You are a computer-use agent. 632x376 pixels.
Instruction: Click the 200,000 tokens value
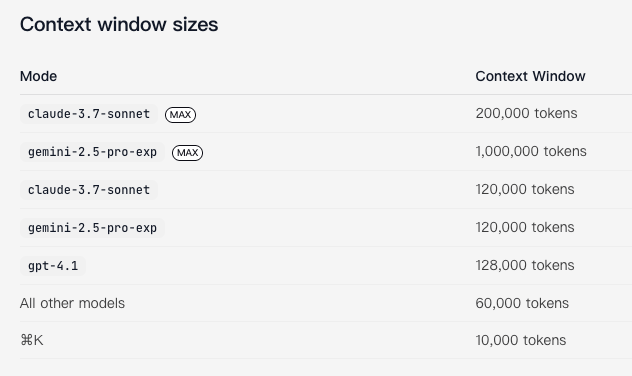point(526,113)
